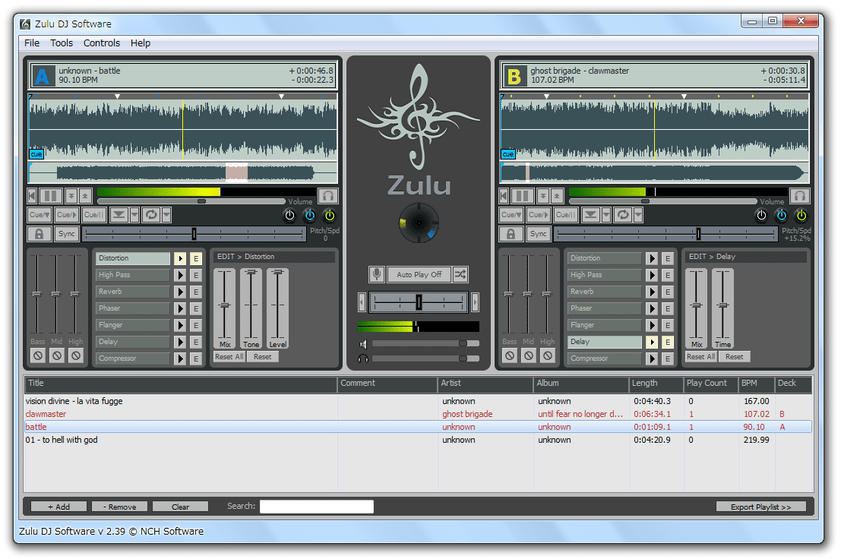This screenshot has height=559, width=841.
Task: Click the Cue play button on Deck B
Action: click(538, 215)
